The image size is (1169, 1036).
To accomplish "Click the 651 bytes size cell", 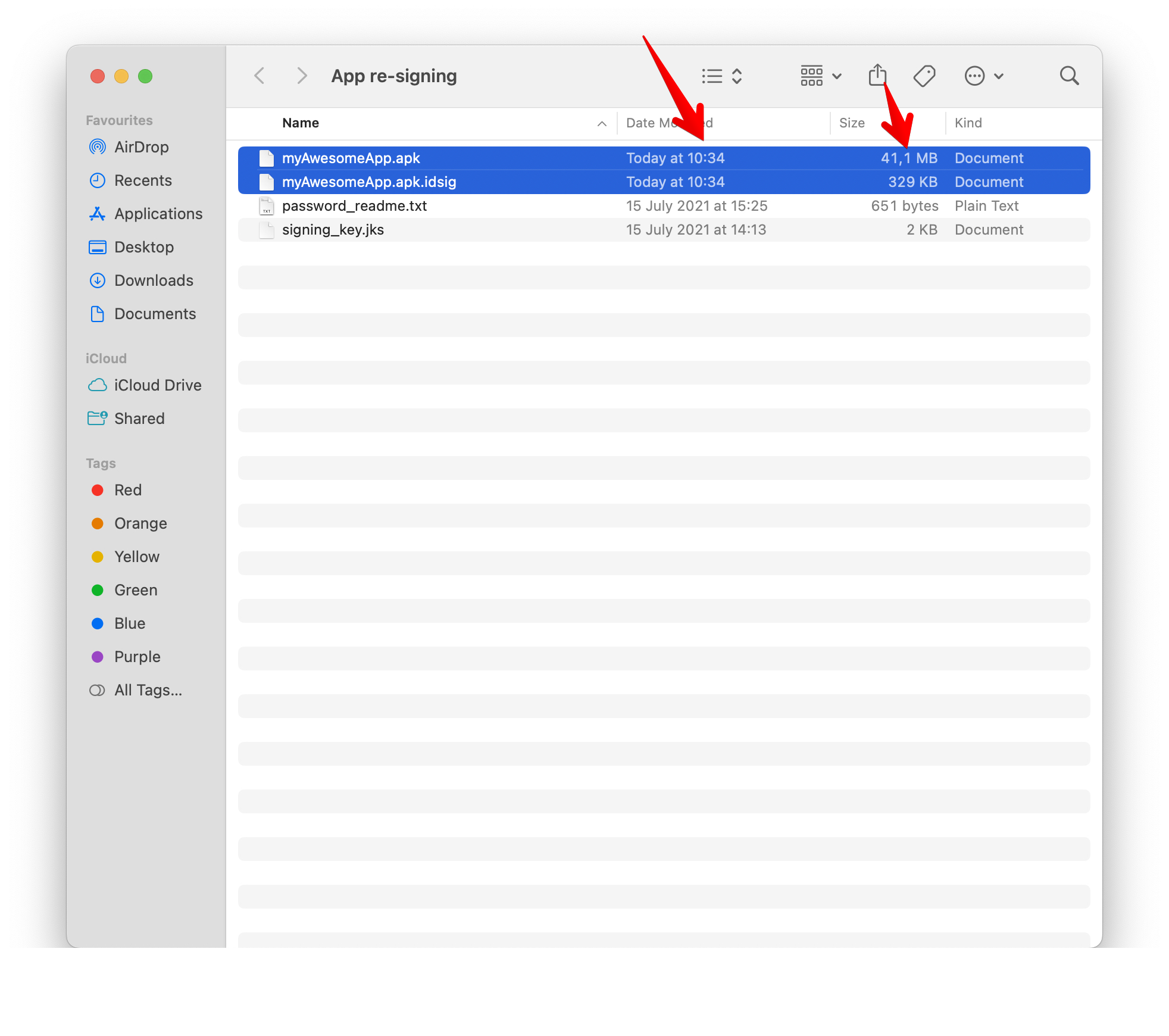I will click(x=905, y=206).
